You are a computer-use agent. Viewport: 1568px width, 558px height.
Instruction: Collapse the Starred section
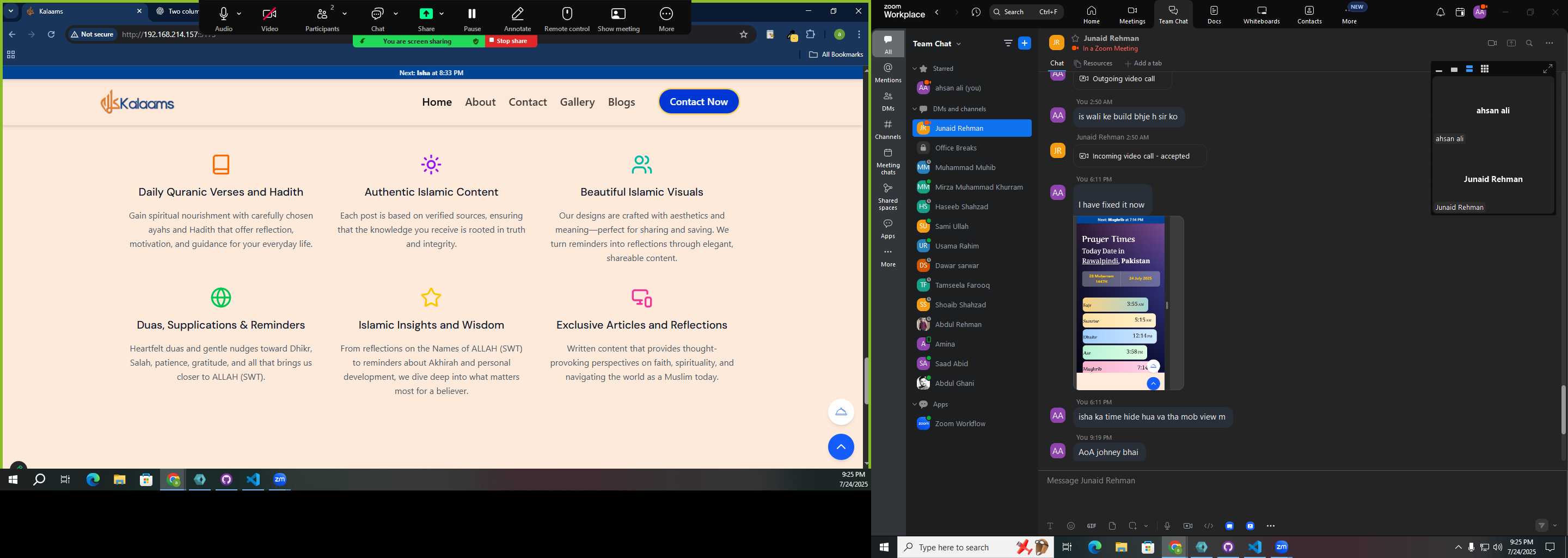(914, 69)
